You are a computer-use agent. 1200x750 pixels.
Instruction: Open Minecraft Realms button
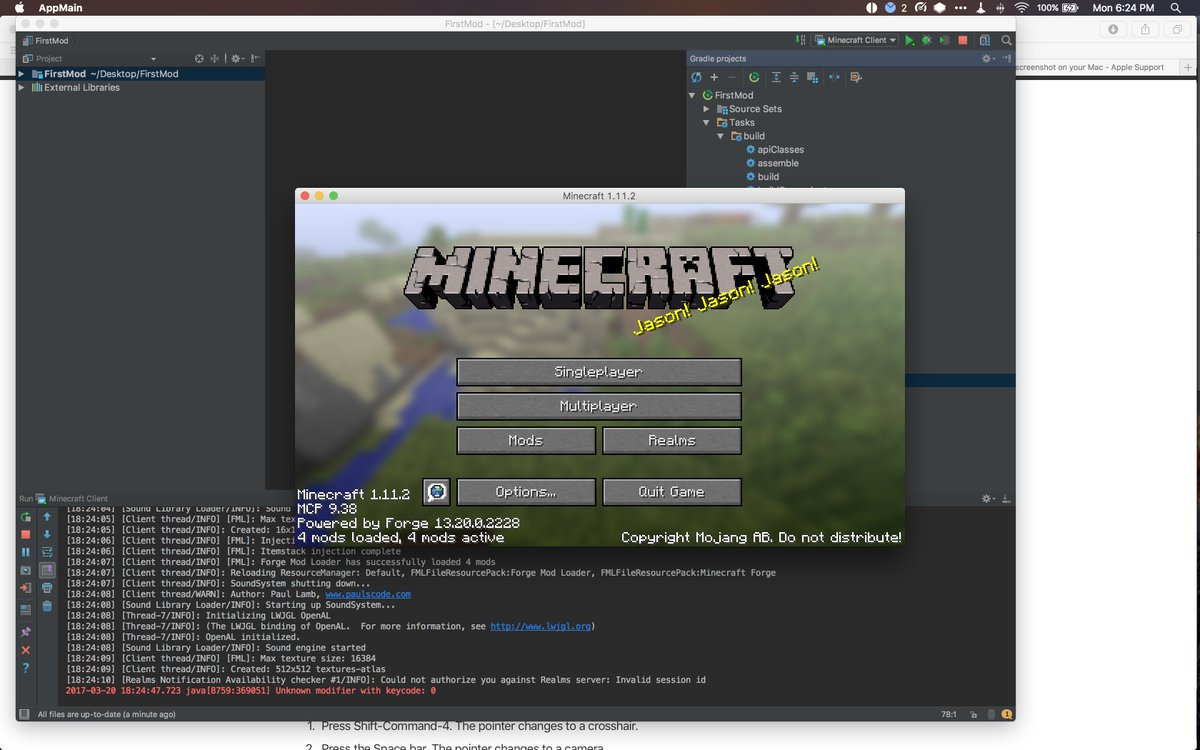click(x=671, y=440)
